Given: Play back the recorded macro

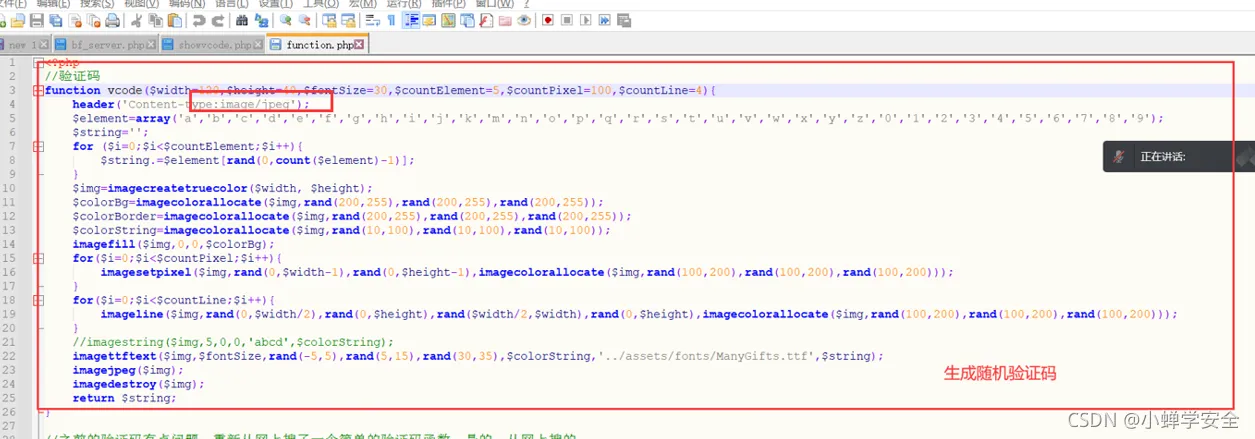Looking at the screenshot, I should tap(585, 20).
